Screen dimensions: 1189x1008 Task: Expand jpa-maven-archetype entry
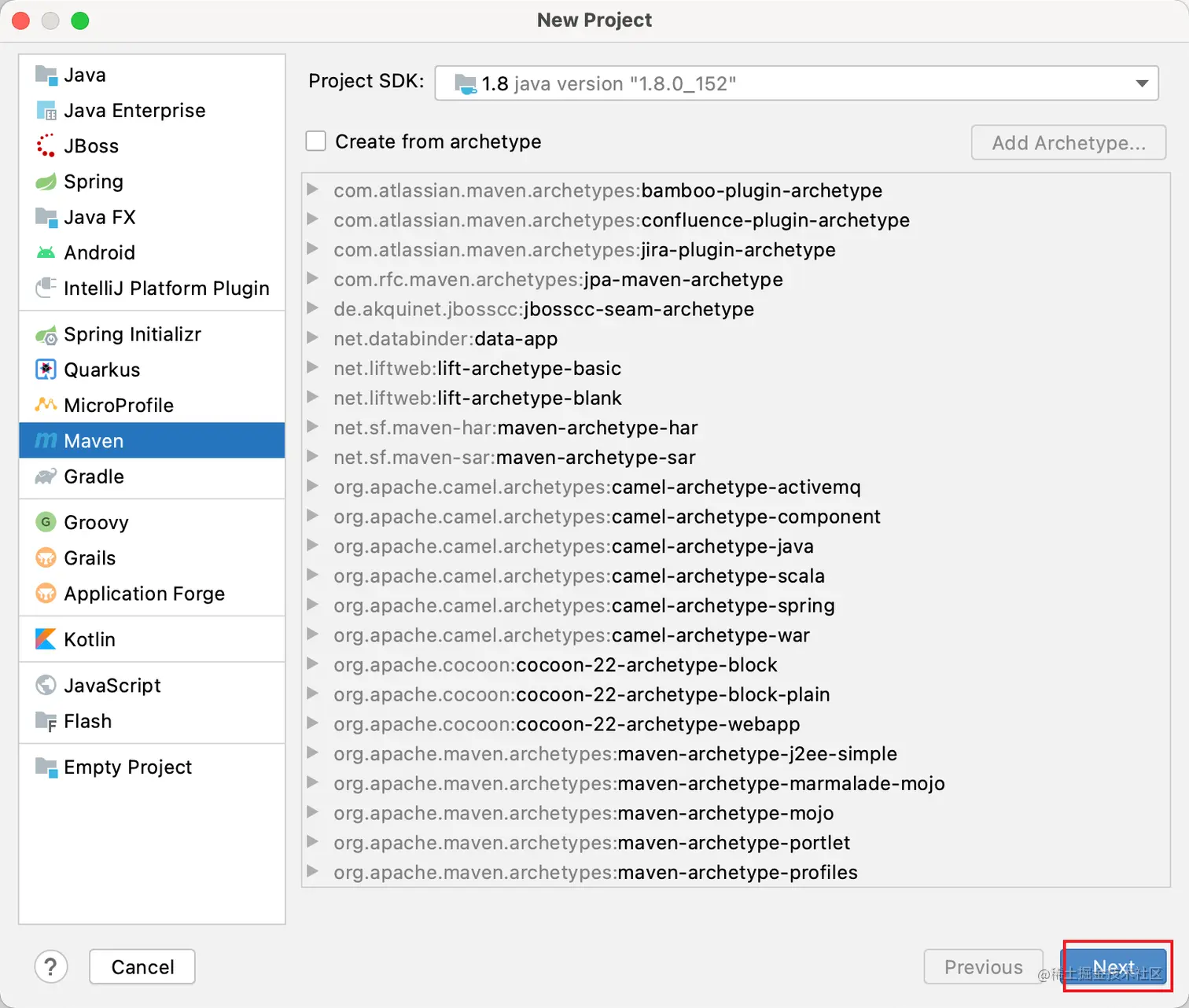pyautogui.click(x=312, y=278)
